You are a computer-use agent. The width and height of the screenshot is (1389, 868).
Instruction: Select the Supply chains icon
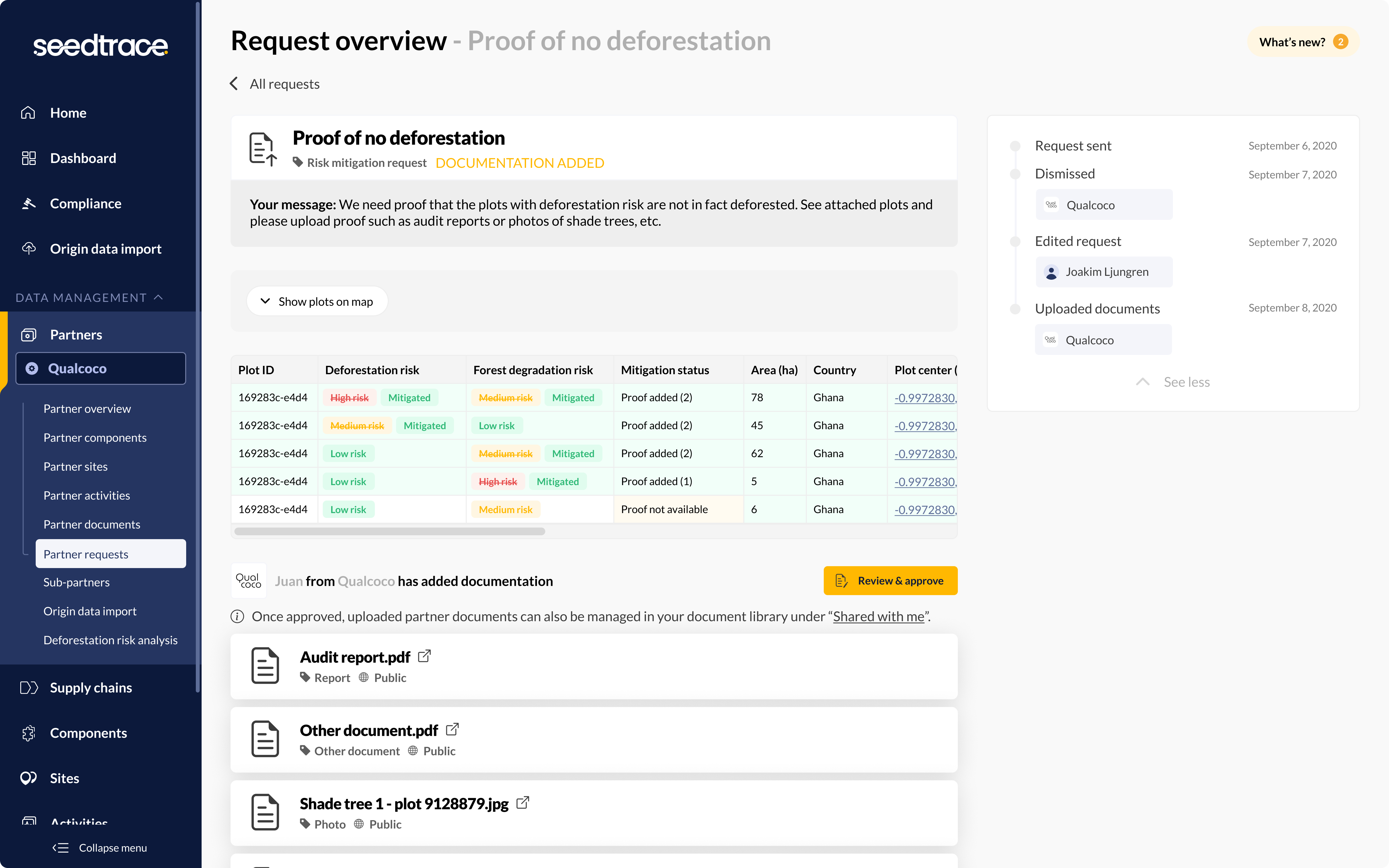coord(29,687)
